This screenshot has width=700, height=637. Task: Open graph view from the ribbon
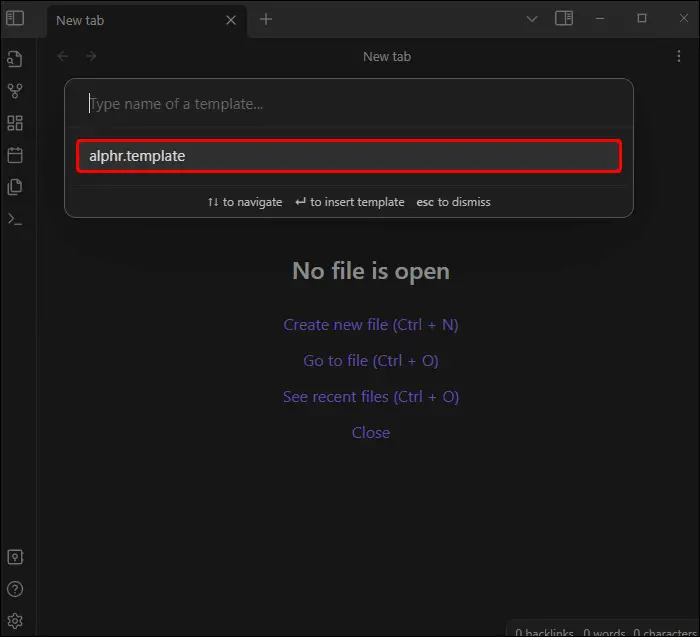point(15,91)
